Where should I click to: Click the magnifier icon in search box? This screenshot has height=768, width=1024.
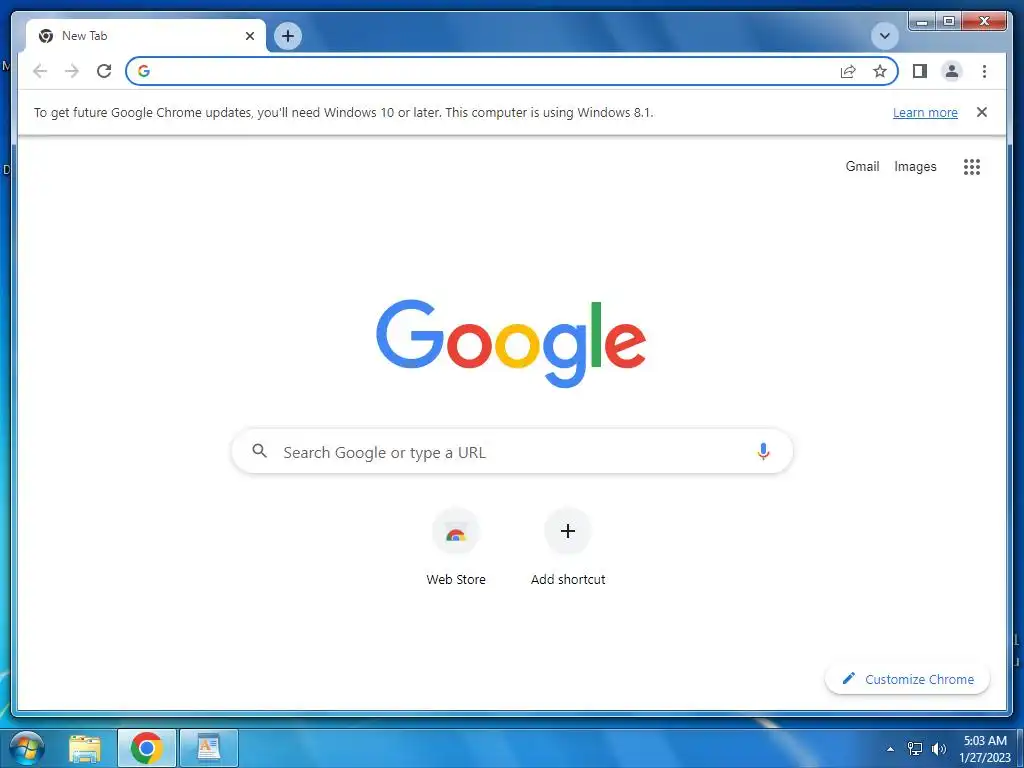(x=259, y=451)
